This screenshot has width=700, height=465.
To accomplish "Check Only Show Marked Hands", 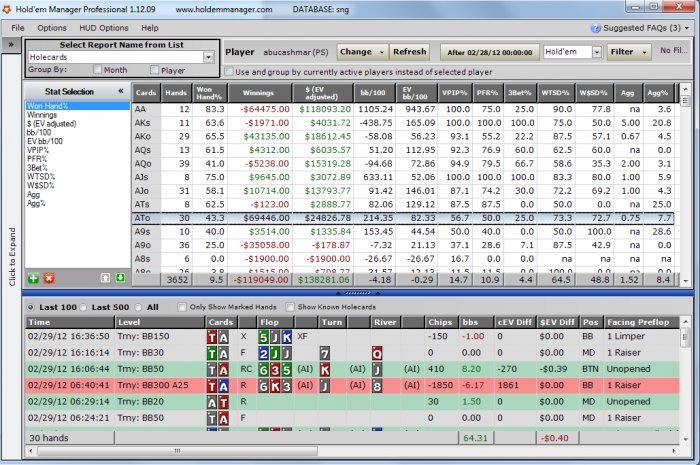I will [x=182, y=307].
